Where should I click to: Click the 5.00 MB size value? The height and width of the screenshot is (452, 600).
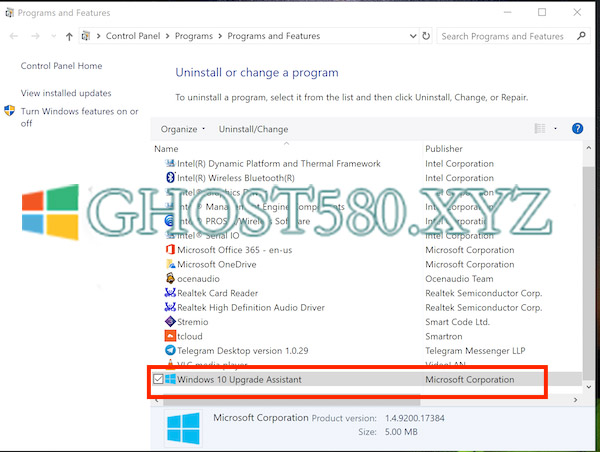(x=401, y=432)
